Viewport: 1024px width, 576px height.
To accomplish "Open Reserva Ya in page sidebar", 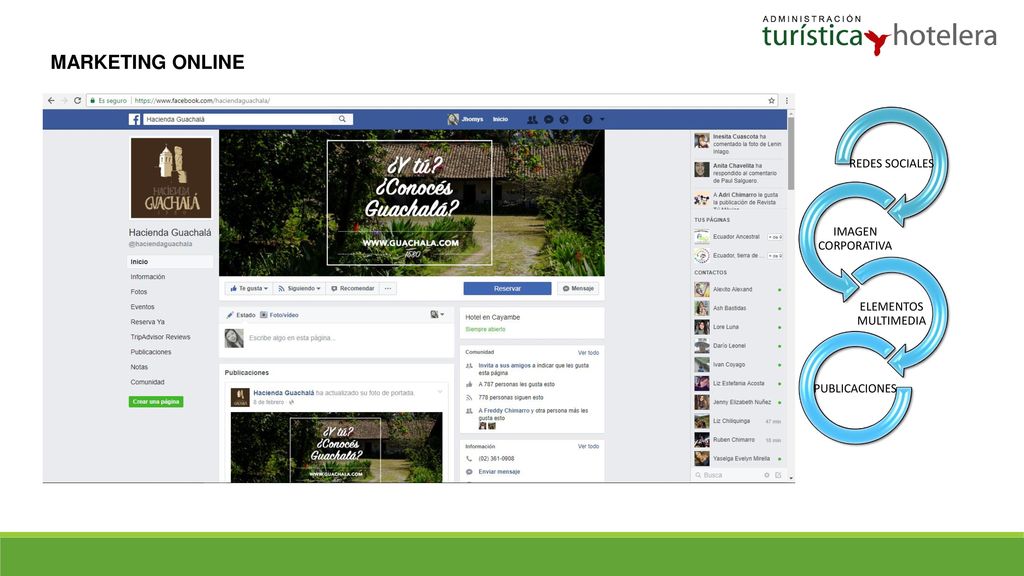I will click(147, 322).
